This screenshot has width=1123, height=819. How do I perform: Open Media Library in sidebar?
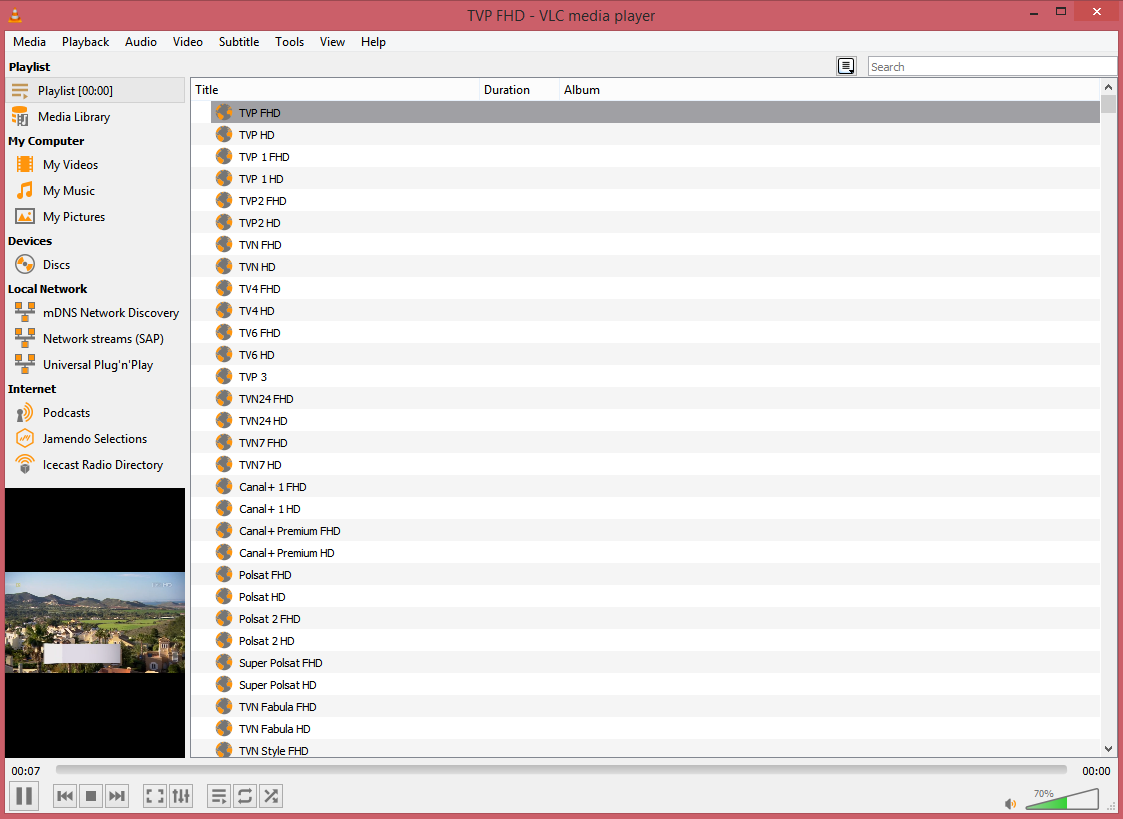tap(95, 117)
